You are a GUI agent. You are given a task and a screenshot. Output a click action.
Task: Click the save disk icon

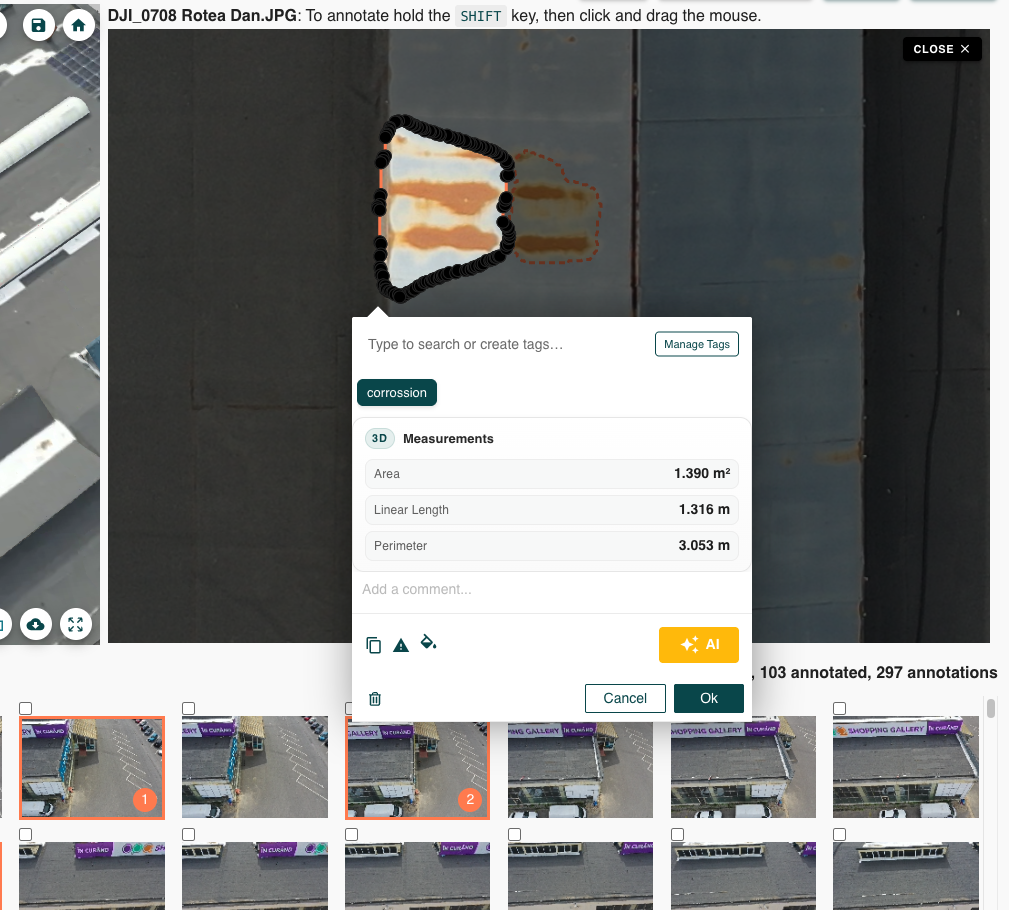pos(39,25)
